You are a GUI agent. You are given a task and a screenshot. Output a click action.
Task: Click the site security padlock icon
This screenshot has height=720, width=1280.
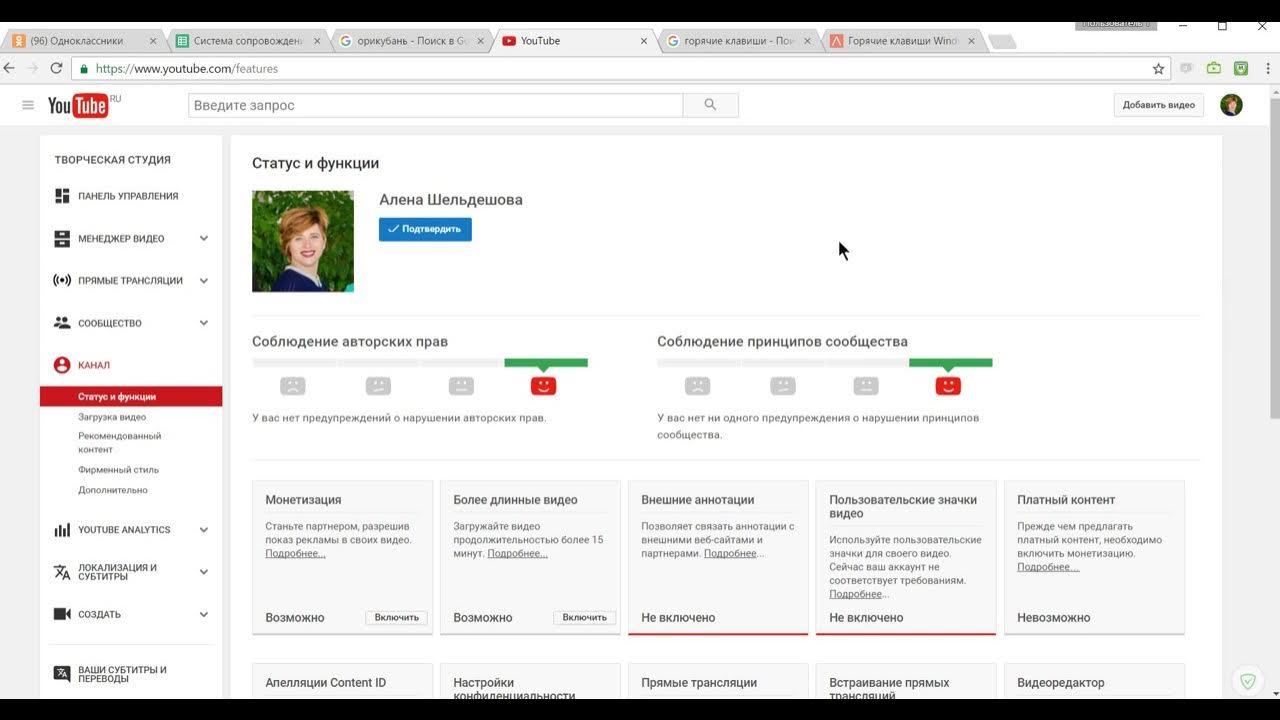(x=84, y=69)
